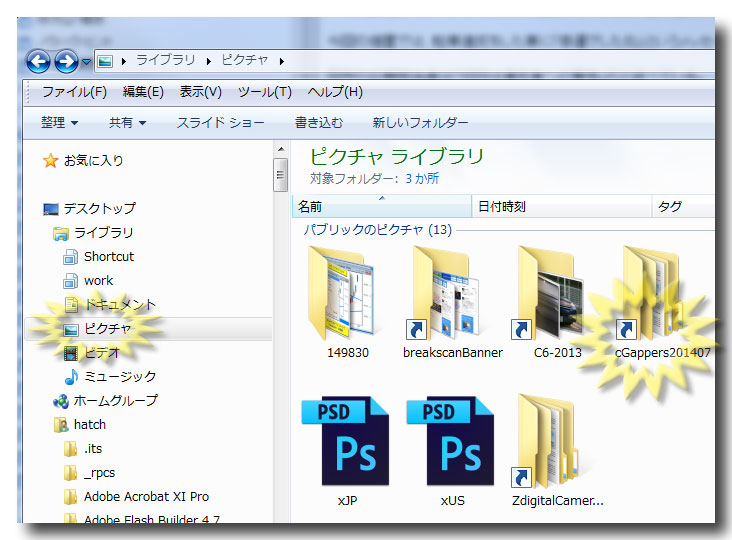Click the Back navigation arrow button
This screenshot has width=732, height=540.
(38, 61)
